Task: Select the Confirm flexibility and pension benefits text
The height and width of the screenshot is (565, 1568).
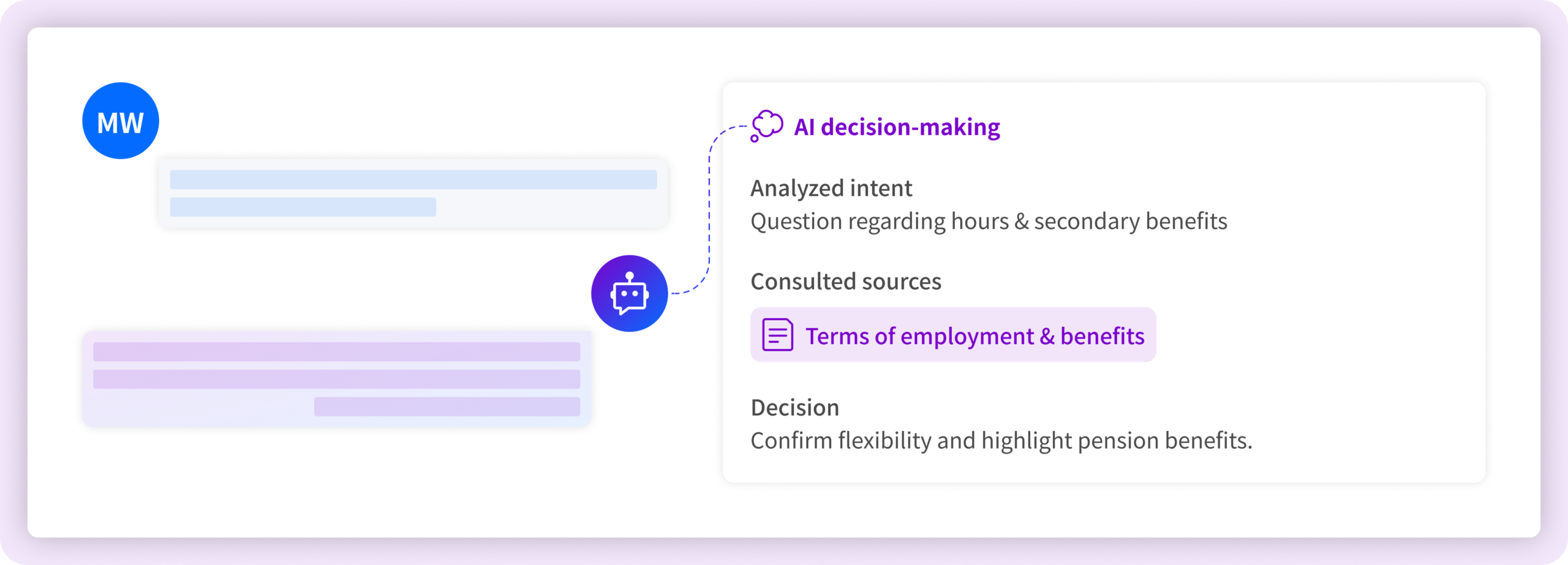Action: coord(1001,441)
